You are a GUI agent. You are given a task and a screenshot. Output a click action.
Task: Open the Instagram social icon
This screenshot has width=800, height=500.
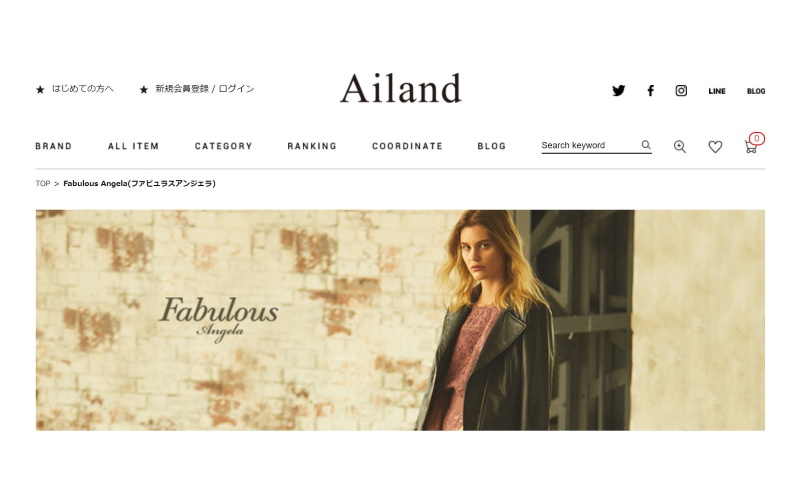tap(681, 90)
